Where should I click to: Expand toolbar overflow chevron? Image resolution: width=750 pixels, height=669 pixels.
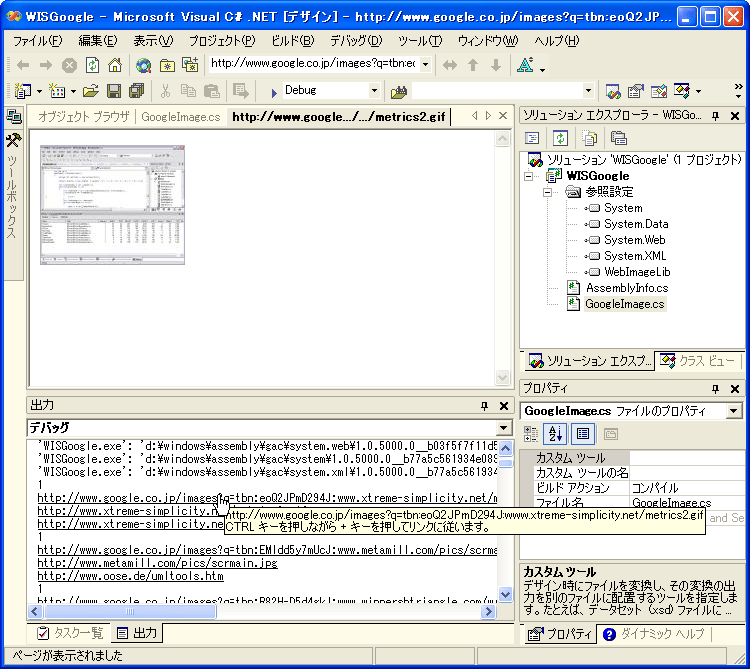point(739,90)
